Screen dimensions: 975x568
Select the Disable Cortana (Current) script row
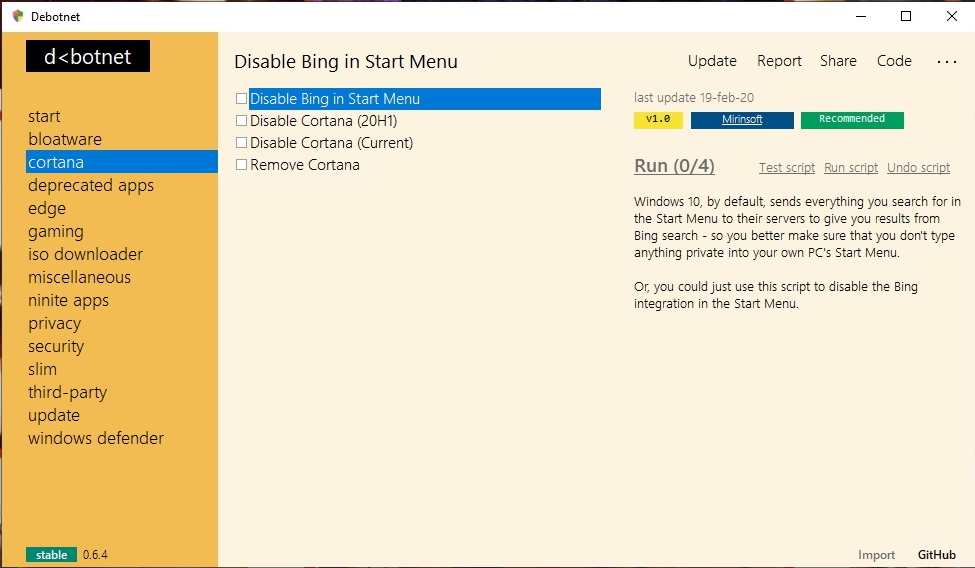[x=331, y=143]
